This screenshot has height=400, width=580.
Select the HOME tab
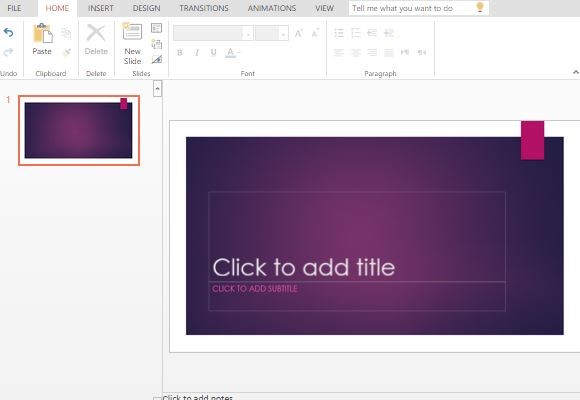57,8
